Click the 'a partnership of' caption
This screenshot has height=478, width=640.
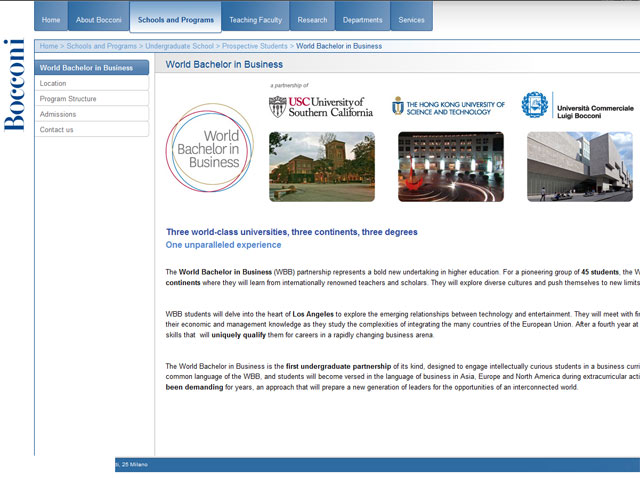[289, 85]
